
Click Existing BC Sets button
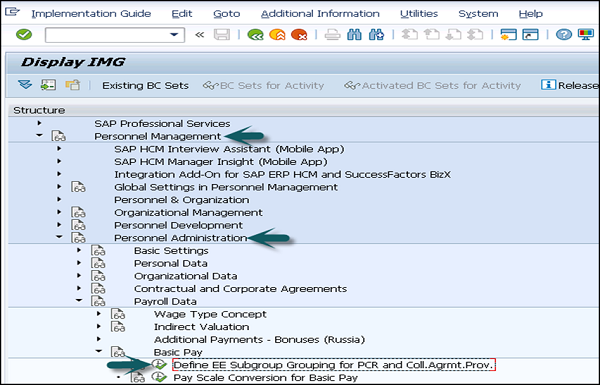point(145,85)
